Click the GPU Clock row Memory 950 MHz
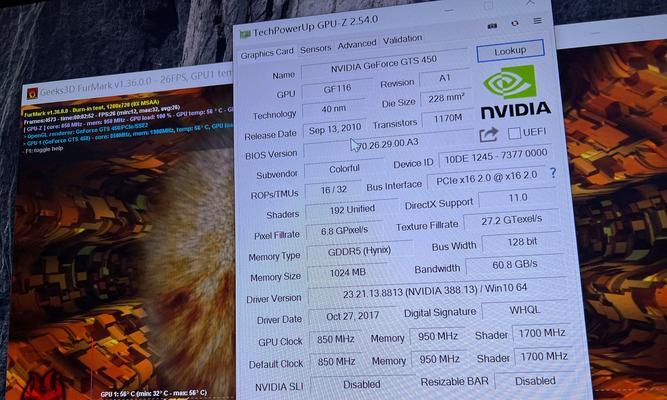The width and height of the screenshot is (667, 400). [437, 336]
